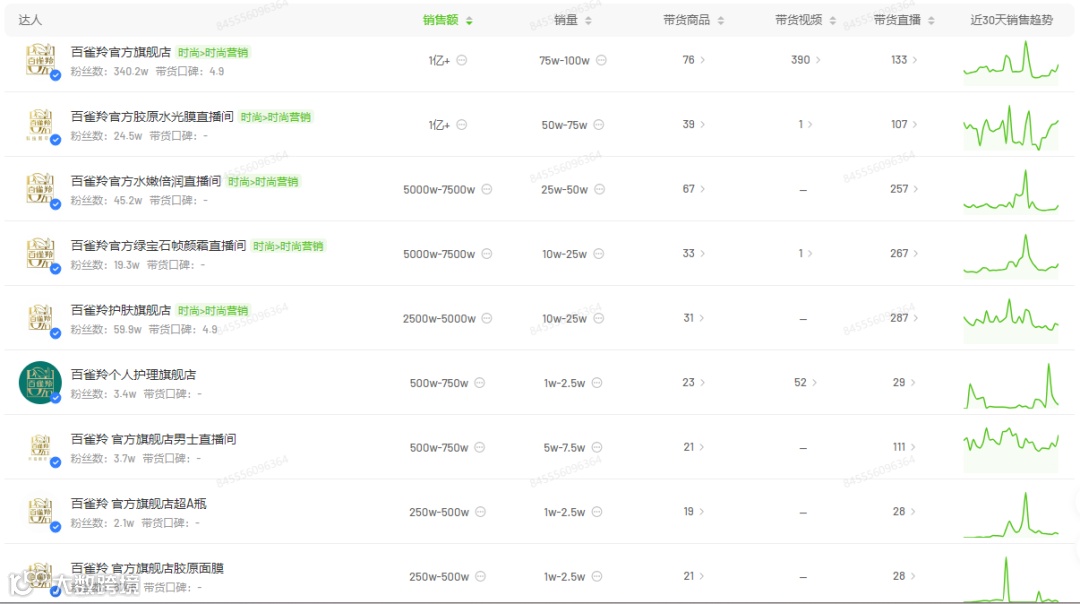This screenshot has width=1080, height=604.
Task: Open 百雀羚 官方旗舰店男士直播间 avatar
Action: pos(40,447)
